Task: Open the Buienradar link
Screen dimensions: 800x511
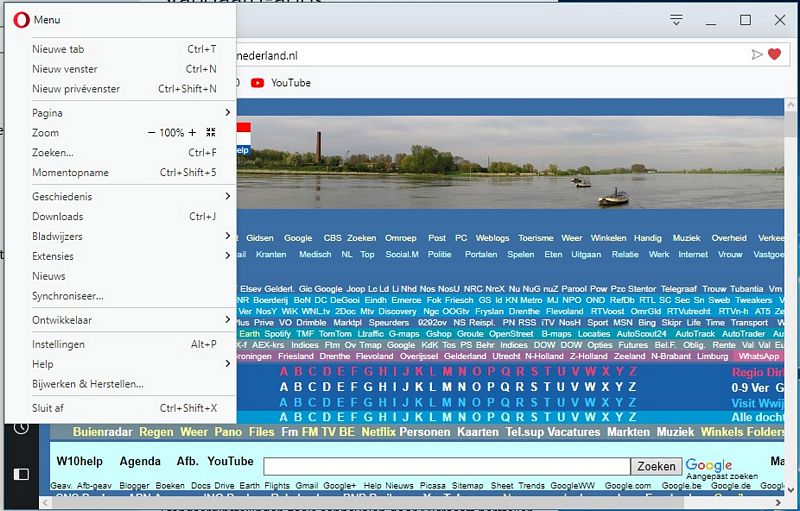Action: 103,432
